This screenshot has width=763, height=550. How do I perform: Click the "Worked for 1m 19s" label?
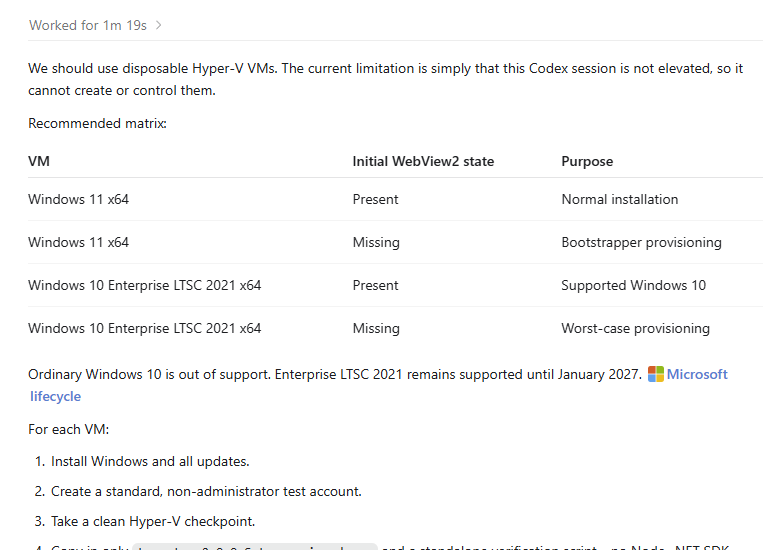pyautogui.click(x=88, y=25)
